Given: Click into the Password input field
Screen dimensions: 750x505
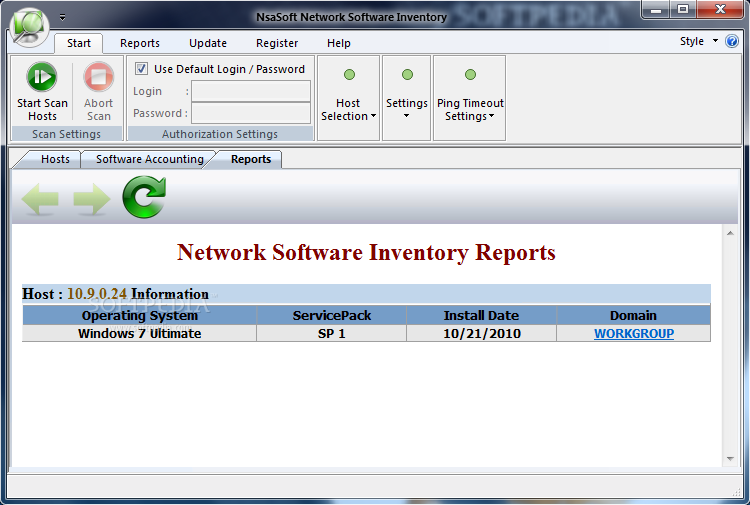Looking at the screenshot, I should (x=251, y=113).
